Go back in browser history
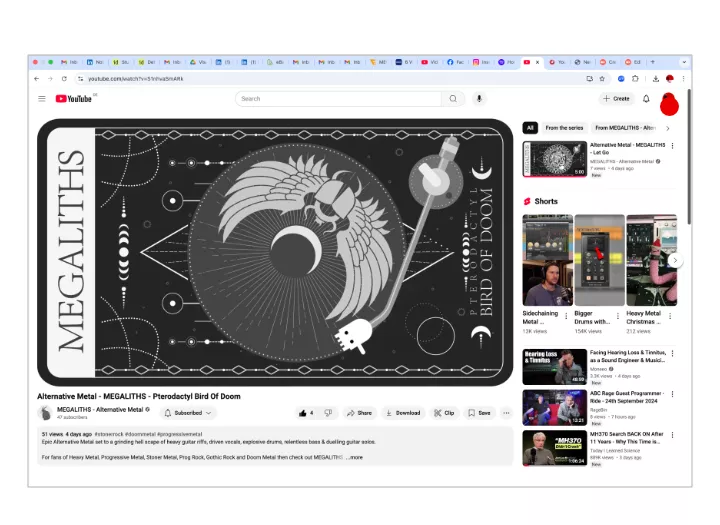The image size is (720, 525). (37, 79)
